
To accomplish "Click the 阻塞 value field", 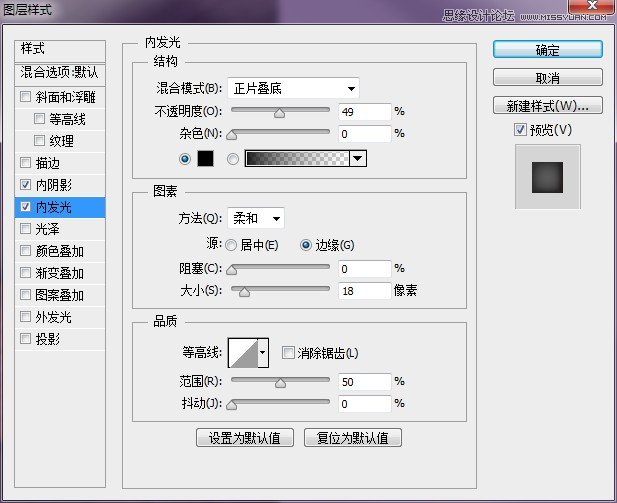I will click(364, 269).
